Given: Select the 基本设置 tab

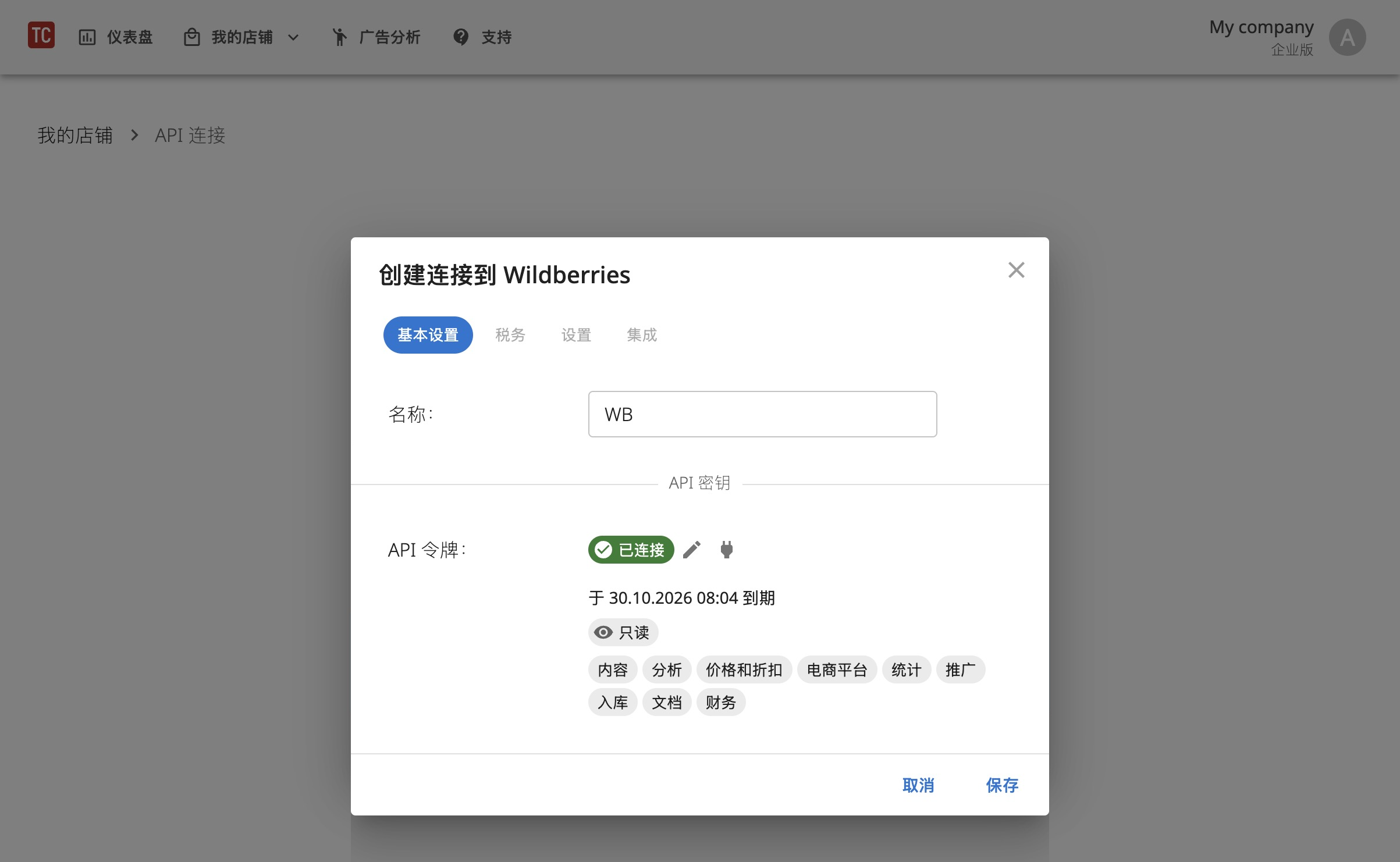Looking at the screenshot, I should pos(428,335).
